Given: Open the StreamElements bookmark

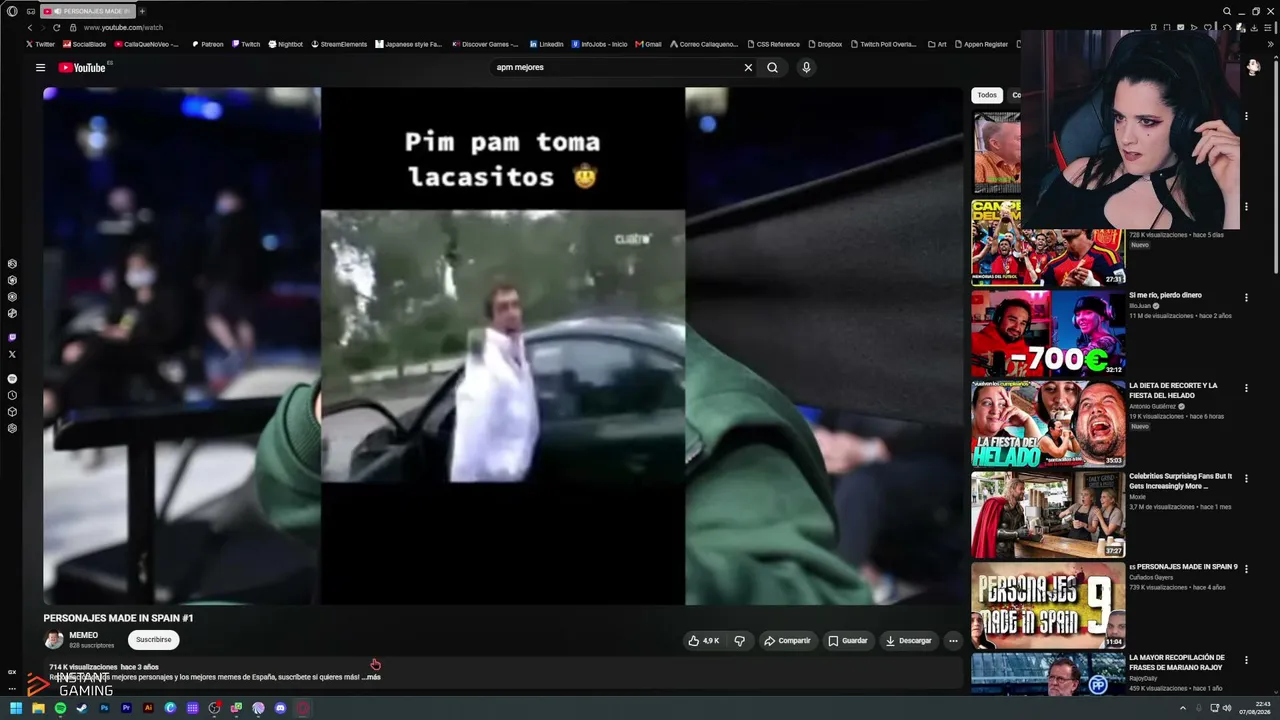Looking at the screenshot, I should coord(339,44).
